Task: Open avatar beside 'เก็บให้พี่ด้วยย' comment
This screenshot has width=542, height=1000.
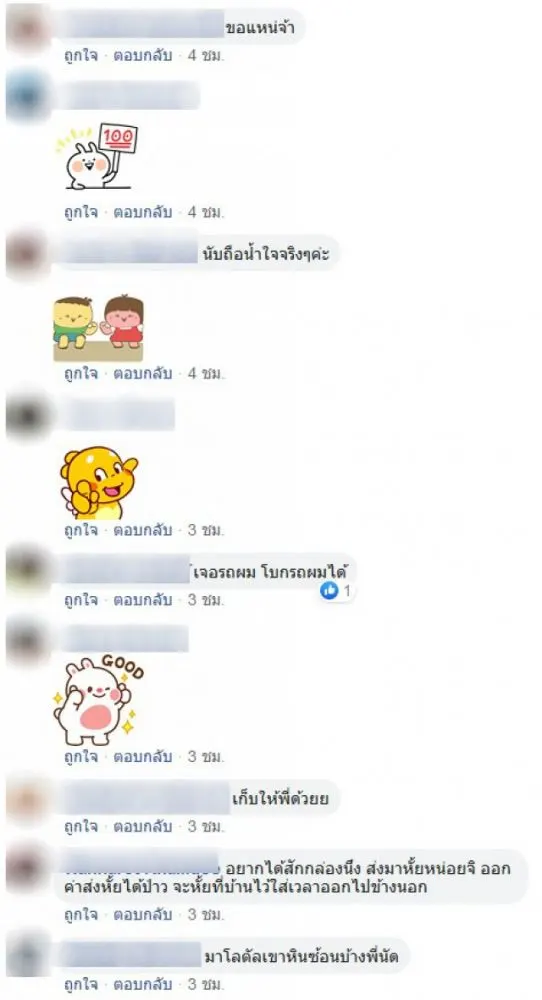Action: tap(27, 800)
